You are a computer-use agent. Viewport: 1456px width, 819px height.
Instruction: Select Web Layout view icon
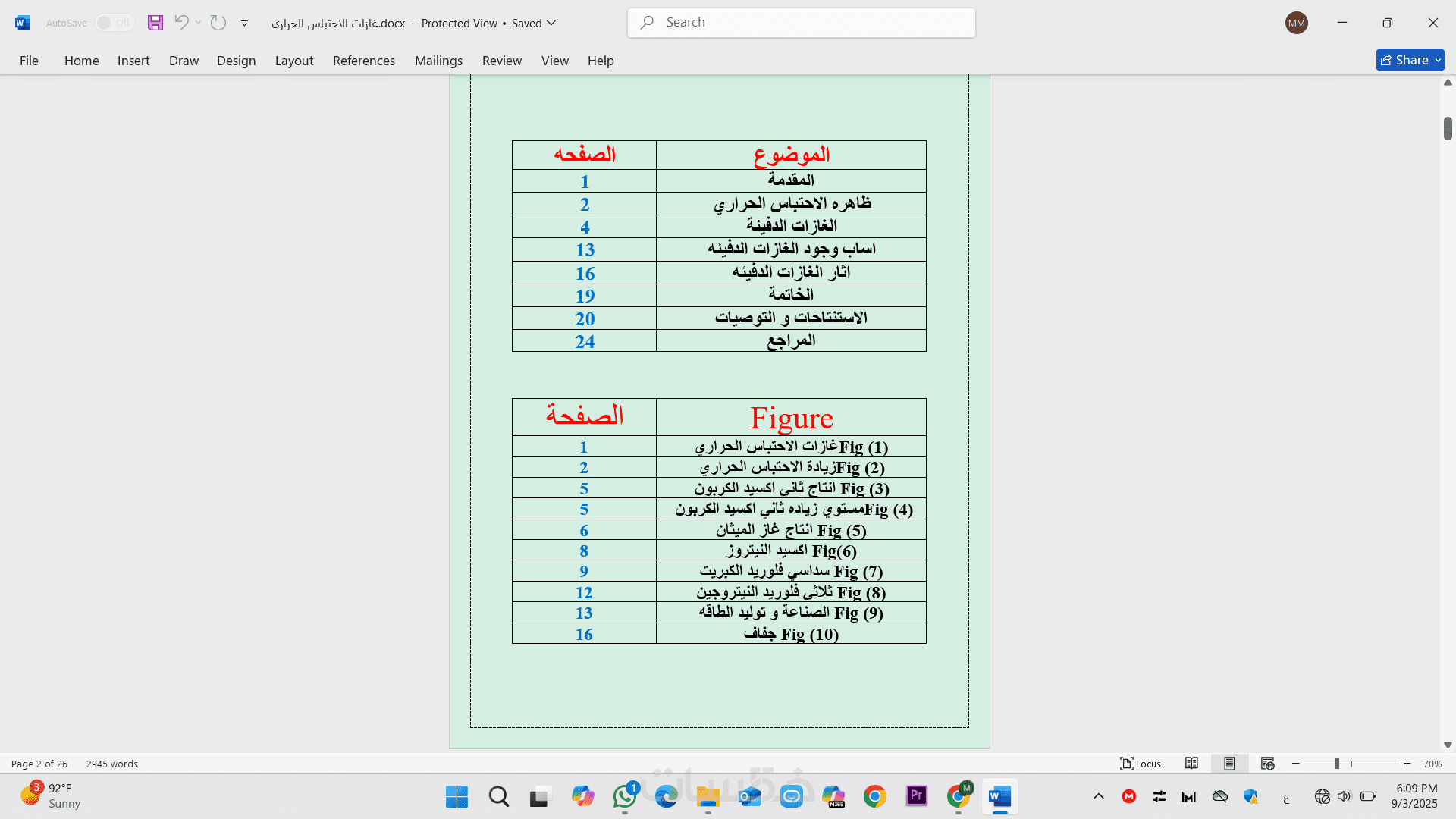[1267, 764]
